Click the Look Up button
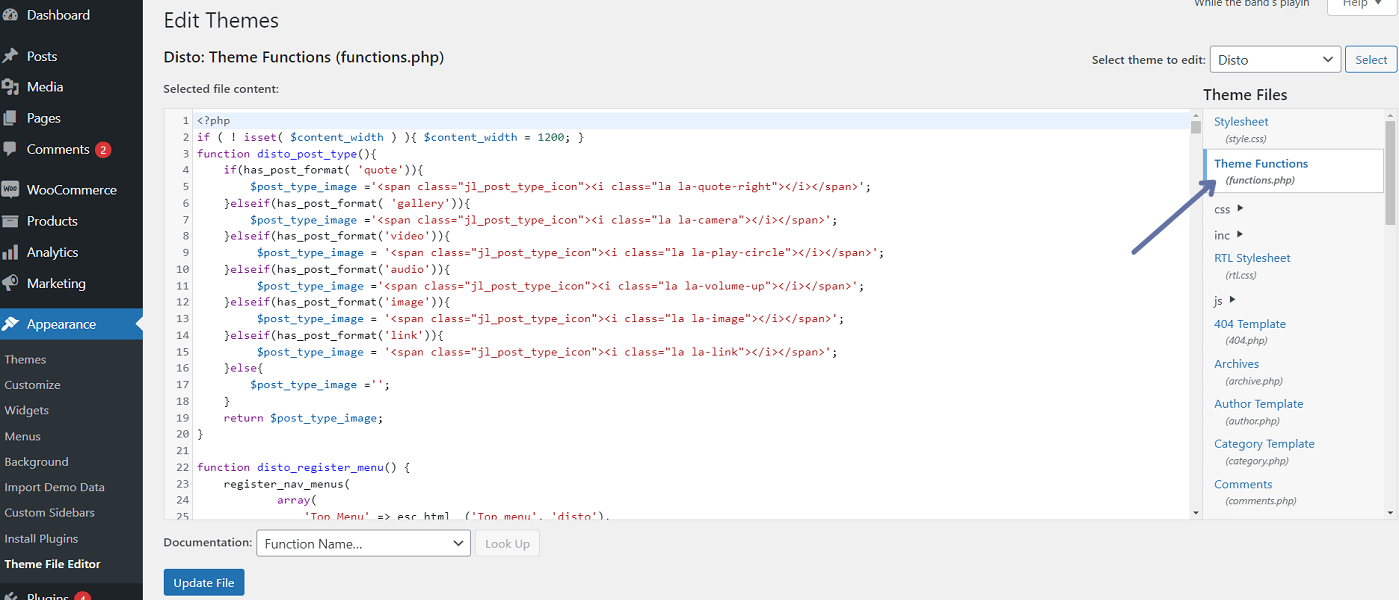 pos(507,543)
